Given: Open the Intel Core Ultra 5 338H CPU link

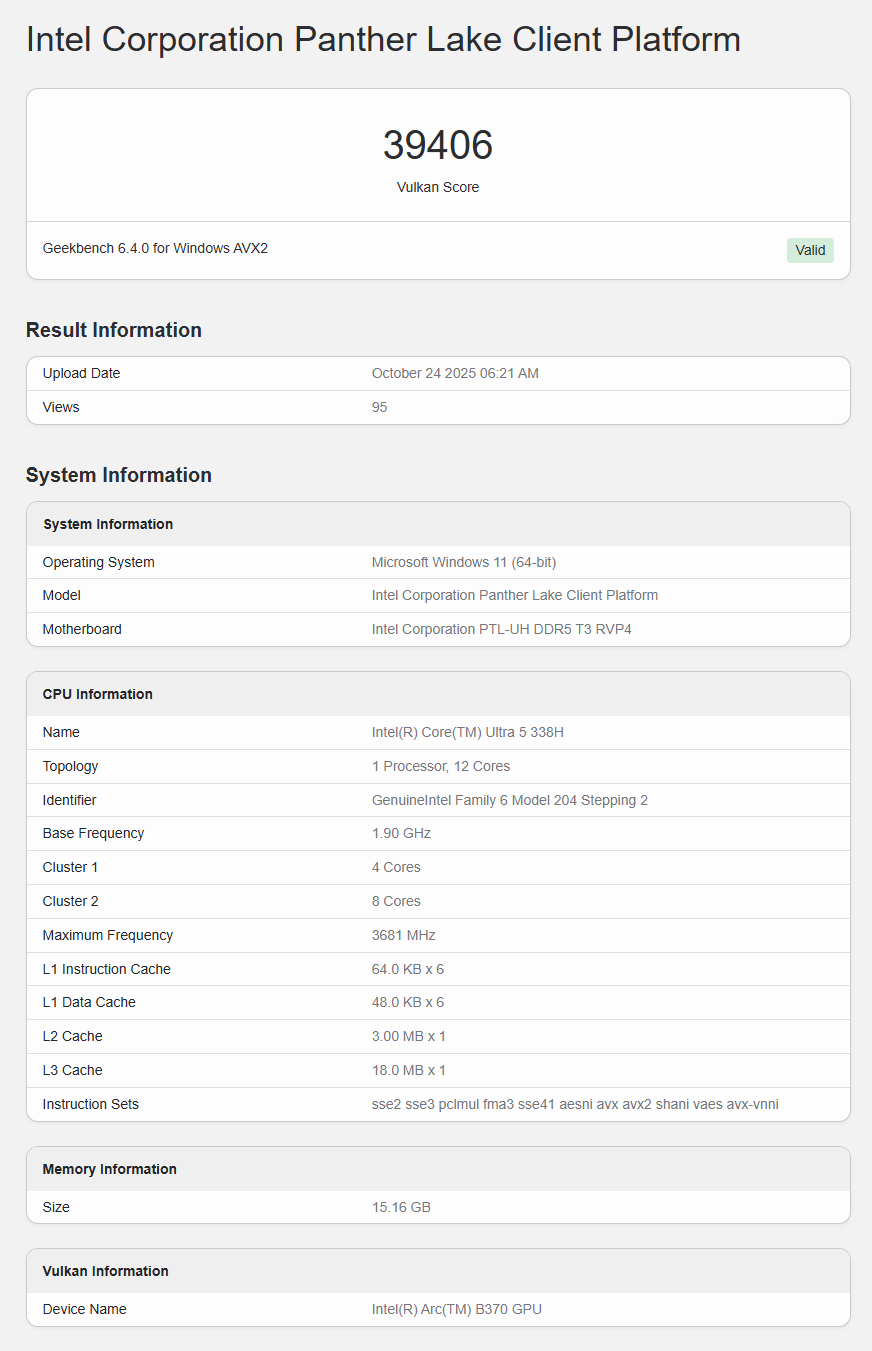Looking at the screenshot, I should coord(467,731).
